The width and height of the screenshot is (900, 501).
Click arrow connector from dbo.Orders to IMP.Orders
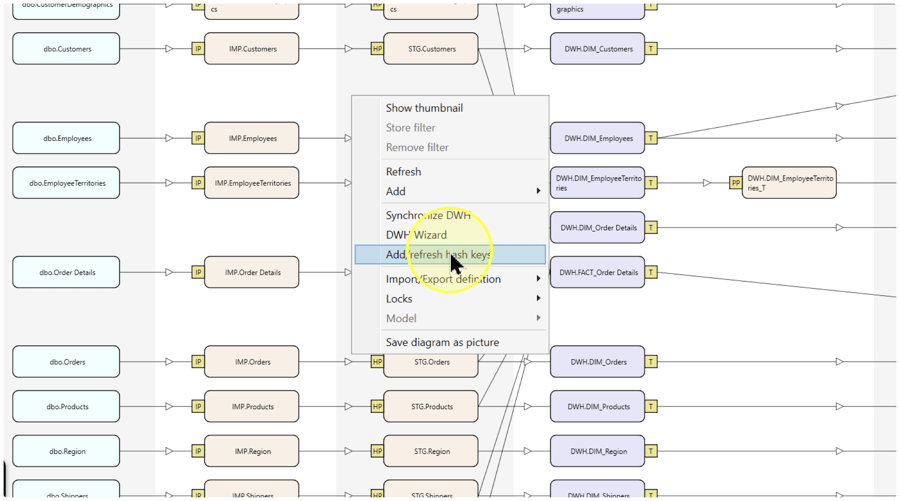(169, 362)
